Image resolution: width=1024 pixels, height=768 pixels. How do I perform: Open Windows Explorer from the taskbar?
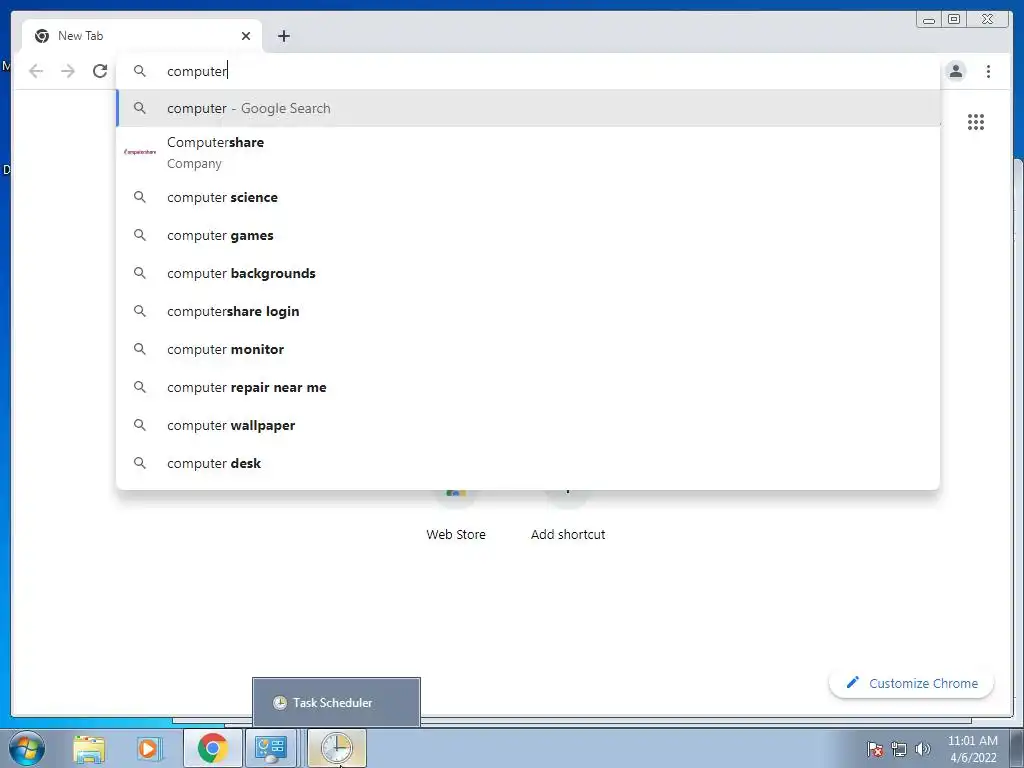(x=89, y=748)
